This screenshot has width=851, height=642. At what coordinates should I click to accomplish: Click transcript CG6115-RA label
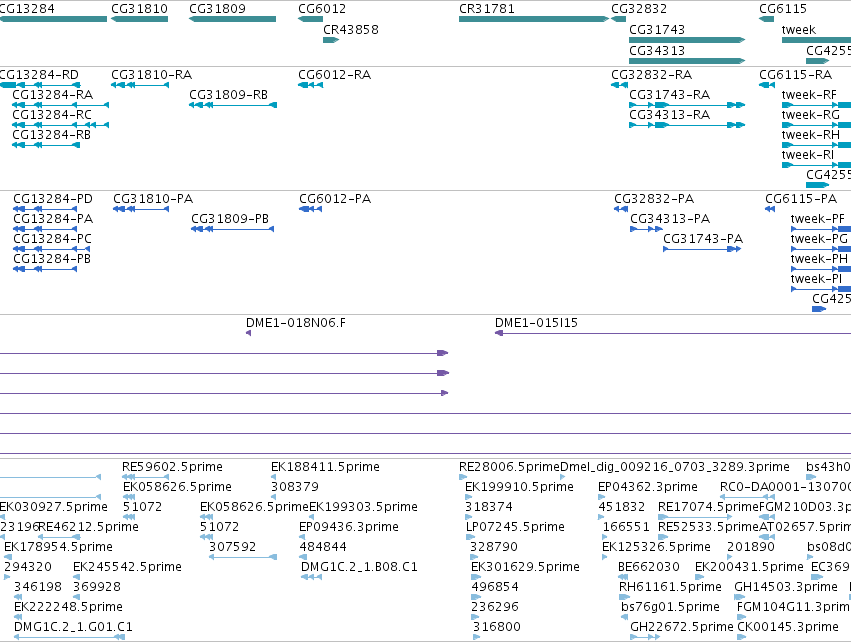point(796,74)
